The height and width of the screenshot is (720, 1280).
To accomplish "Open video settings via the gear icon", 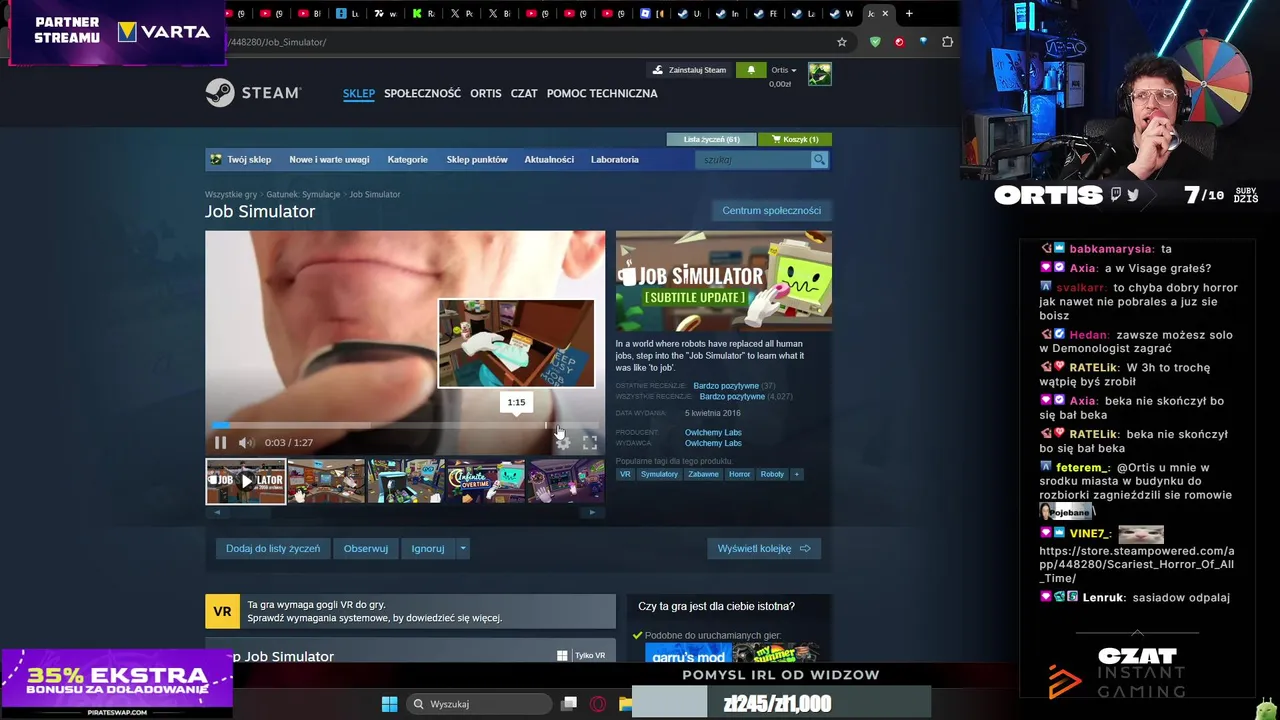I will tap(563, 442).
